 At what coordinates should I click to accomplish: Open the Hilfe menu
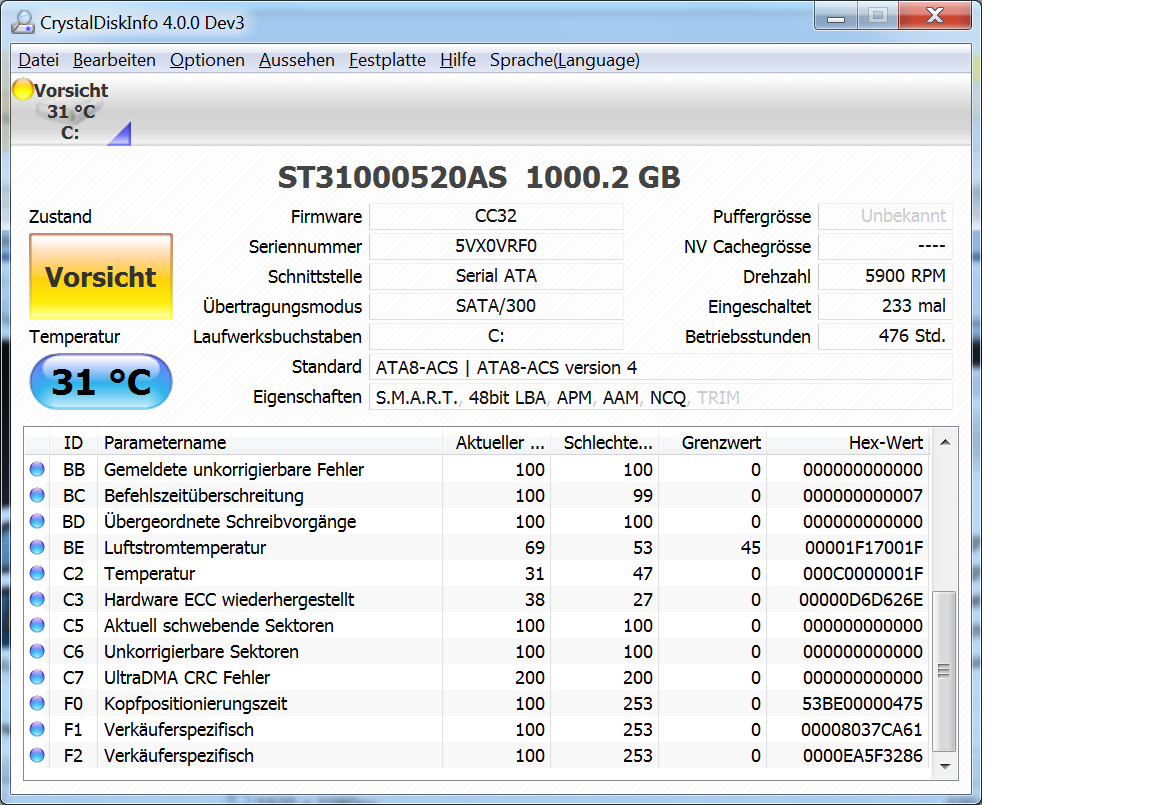click(x=458, y=60)
